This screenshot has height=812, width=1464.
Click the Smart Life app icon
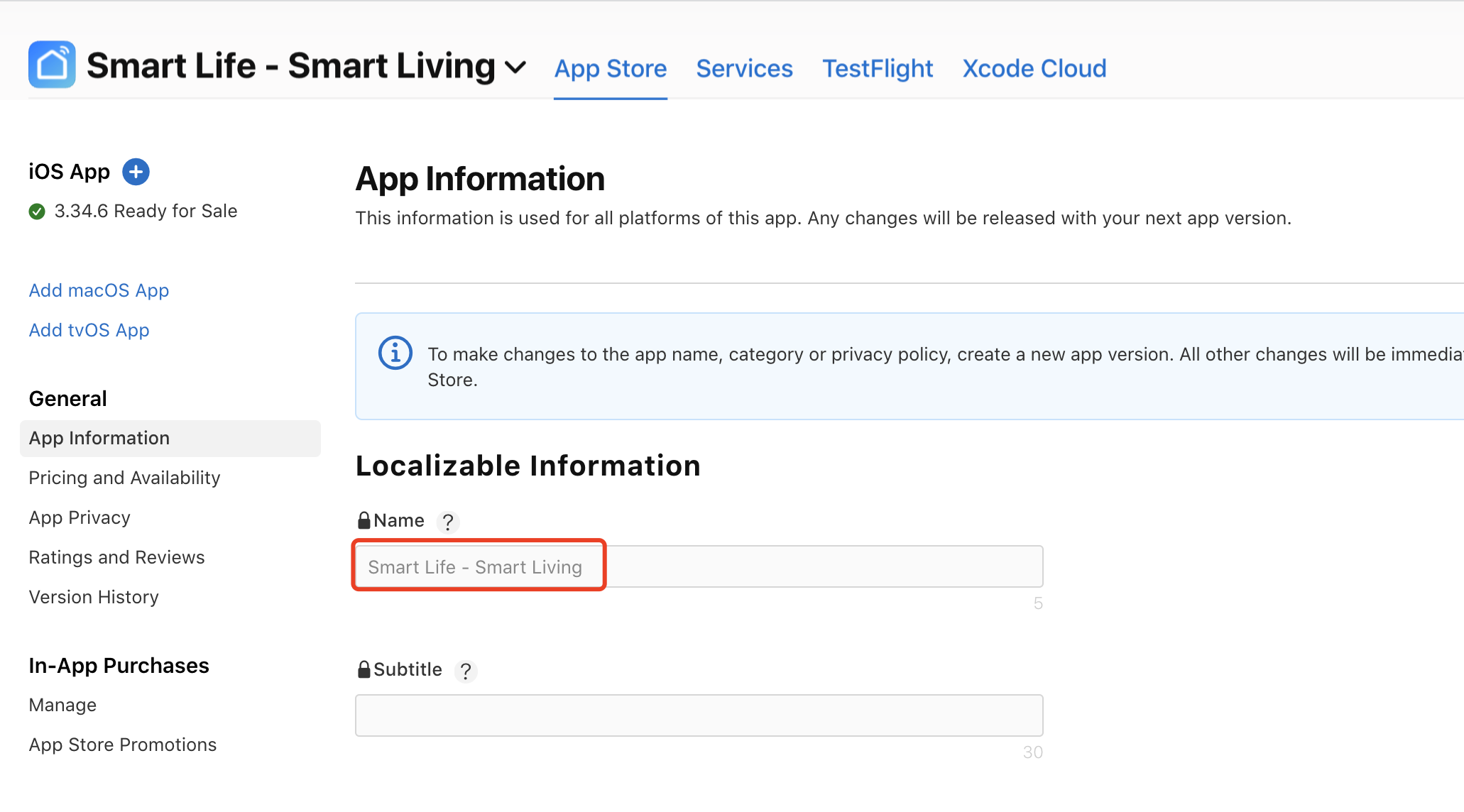(52, 65)
